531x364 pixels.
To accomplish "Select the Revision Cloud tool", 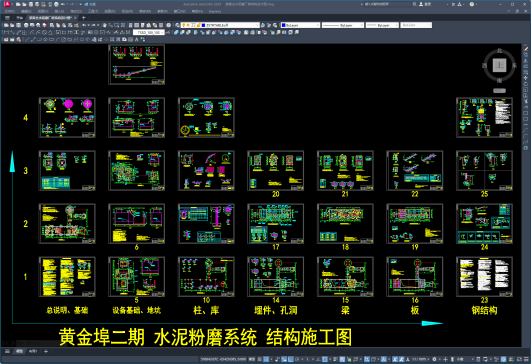I will click(x=69, y=39).
